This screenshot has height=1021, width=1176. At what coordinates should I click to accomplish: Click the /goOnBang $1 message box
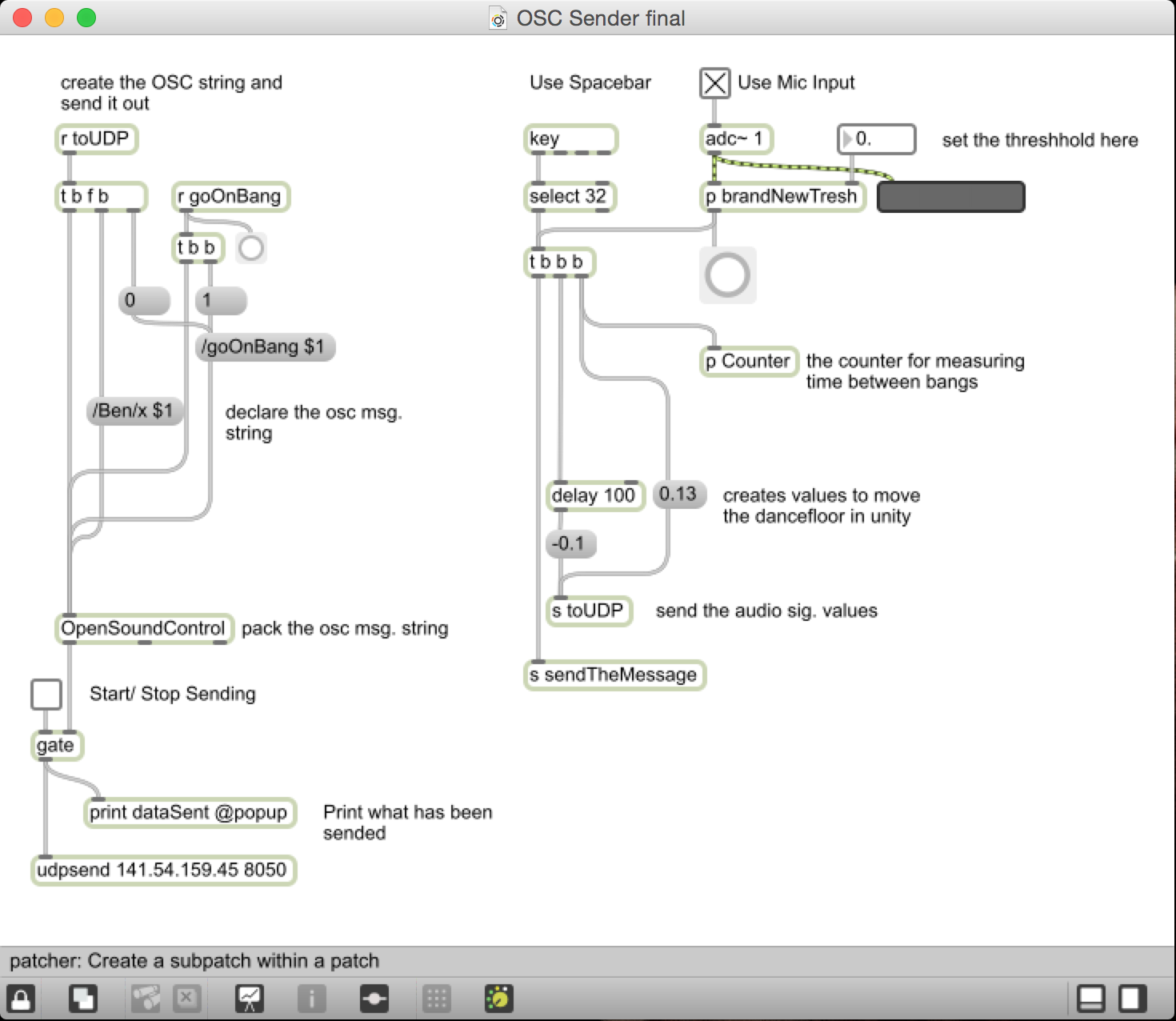[x=265, y=347]
